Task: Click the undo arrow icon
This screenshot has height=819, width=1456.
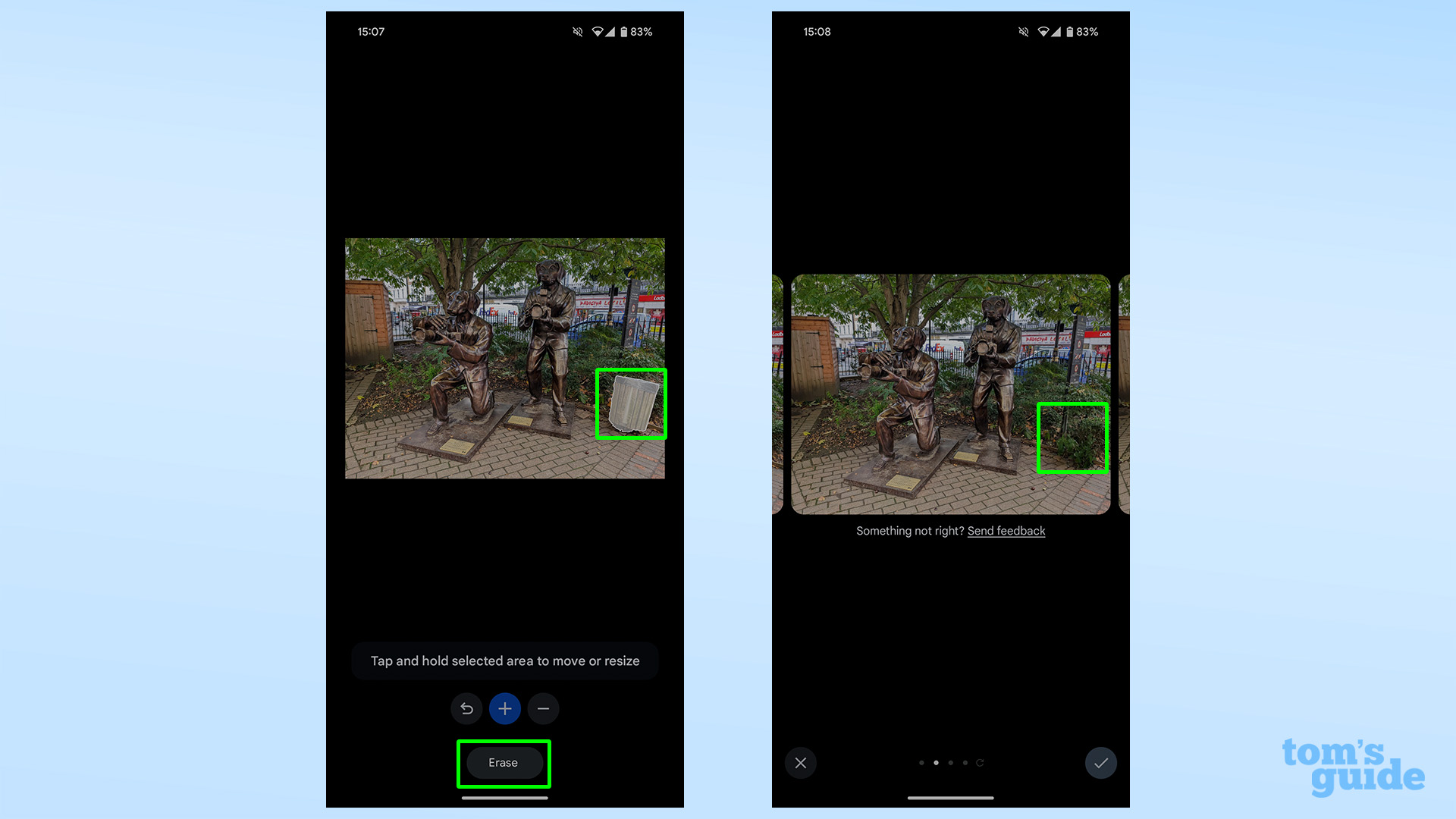Action: [x=467, y=708]
